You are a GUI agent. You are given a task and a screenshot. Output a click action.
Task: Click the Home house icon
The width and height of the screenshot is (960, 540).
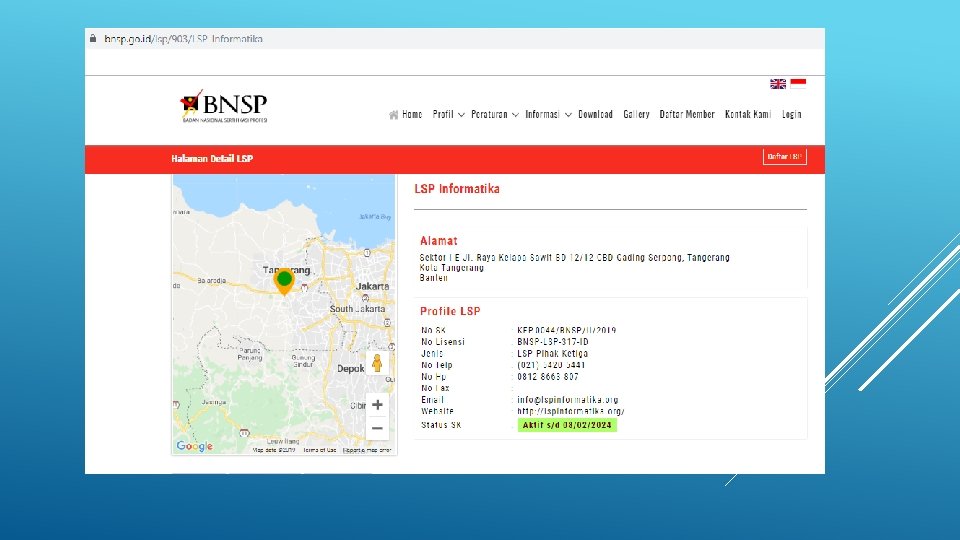tap(393, 114)
